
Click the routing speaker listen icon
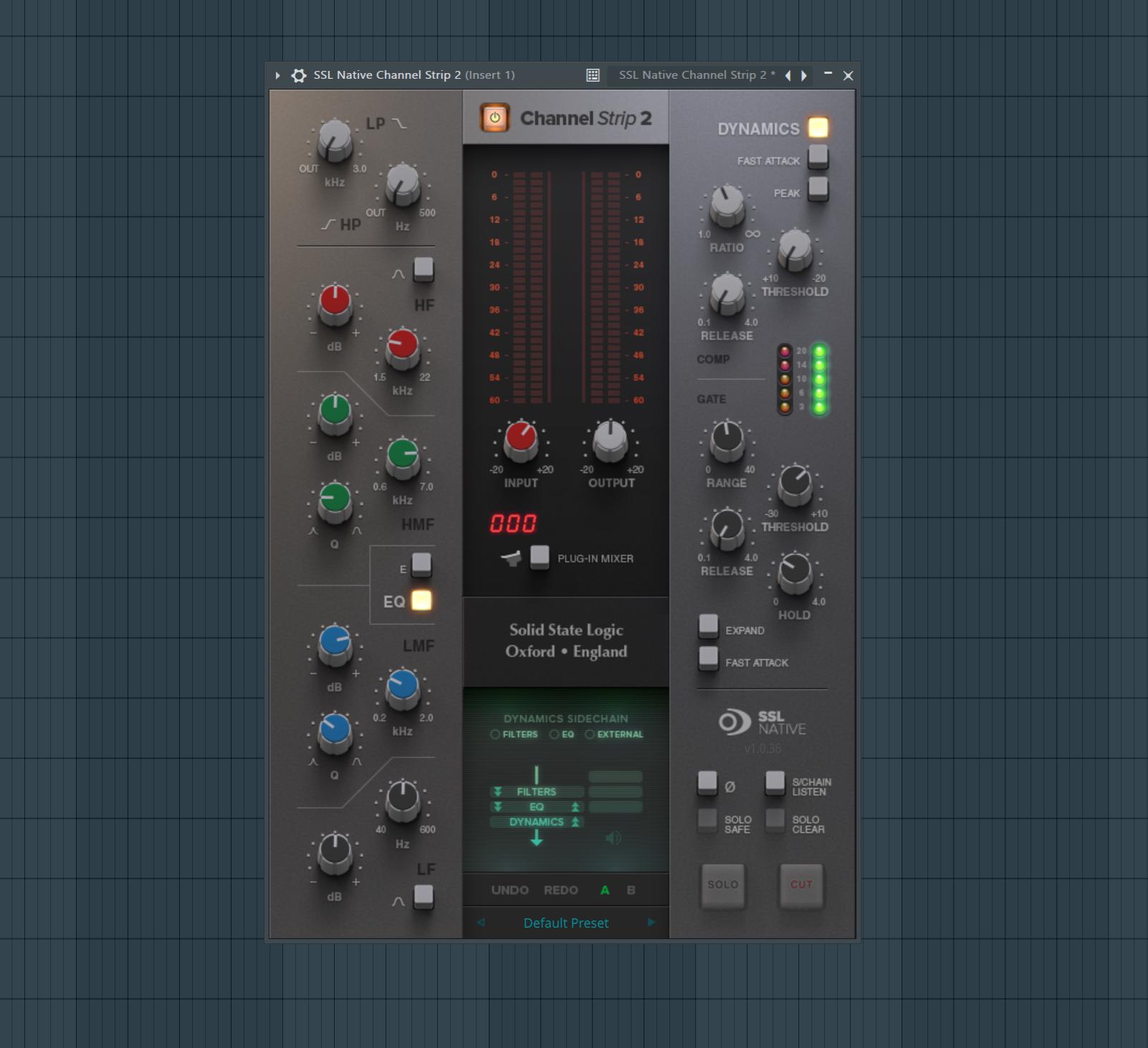coord(613,837)
